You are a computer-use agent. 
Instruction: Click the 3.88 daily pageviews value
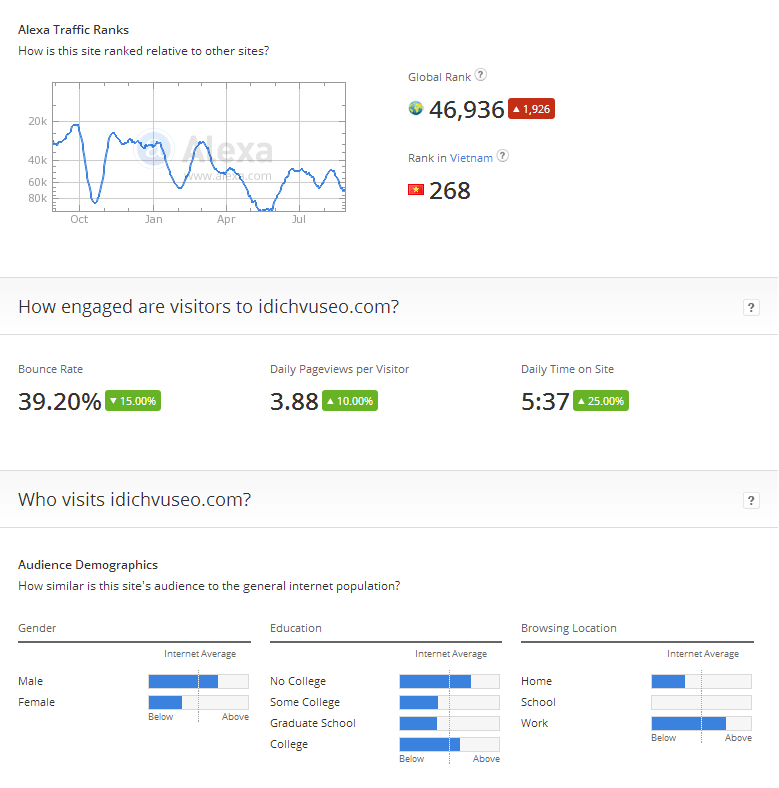[294, 402]
